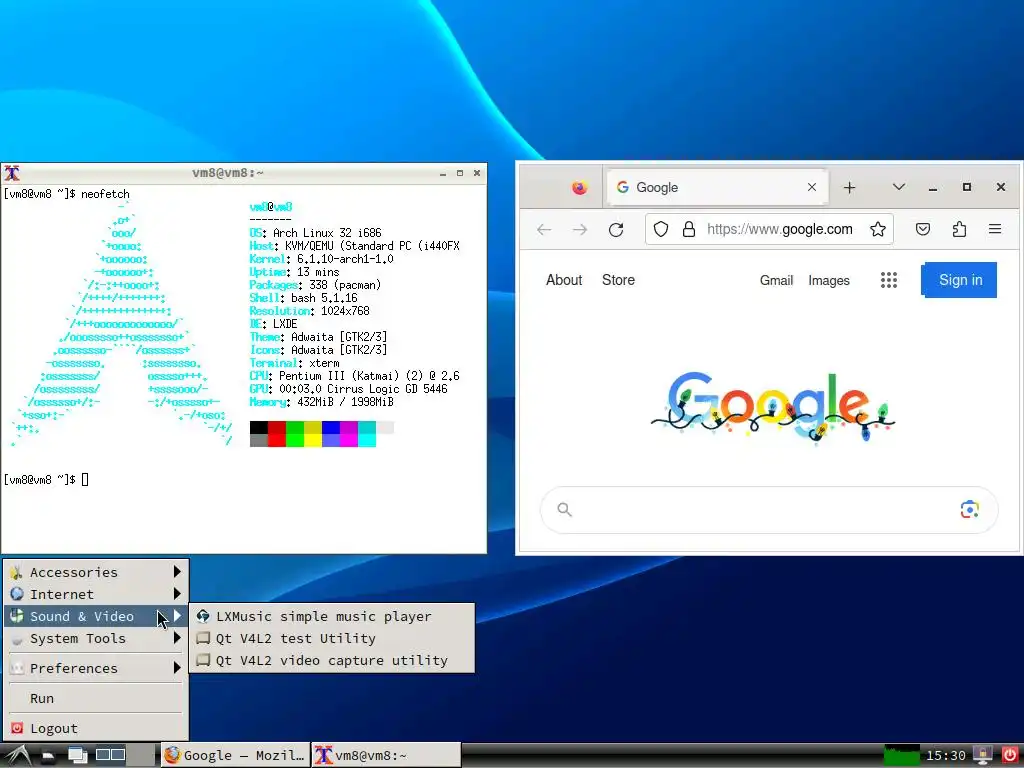Launch Qt V4L2 video capture utility
Image resolution: width=1024 pixels, height=768 pixels.
point(332,660)
